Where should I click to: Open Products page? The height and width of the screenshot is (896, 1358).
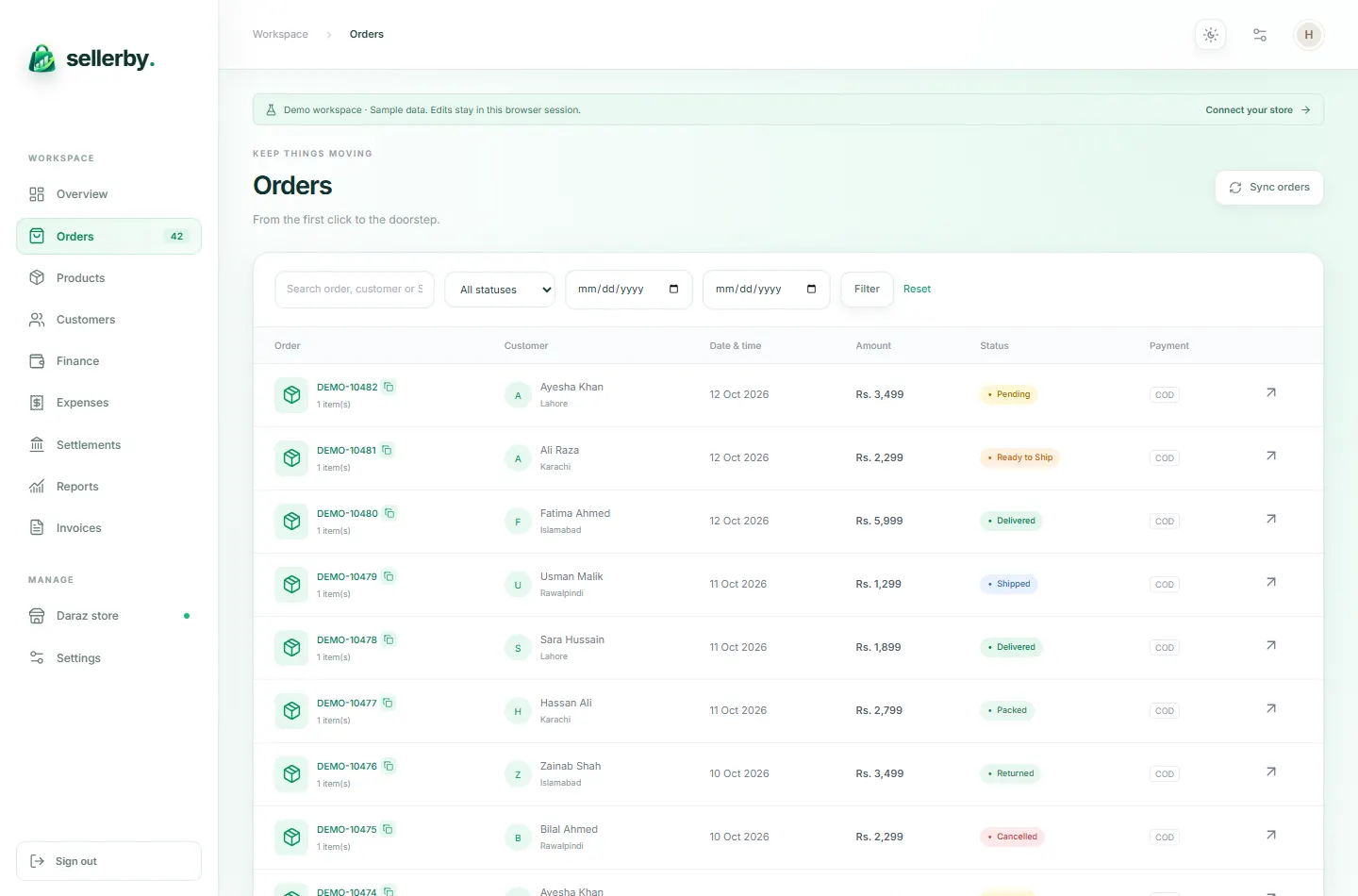coord(108,278)
